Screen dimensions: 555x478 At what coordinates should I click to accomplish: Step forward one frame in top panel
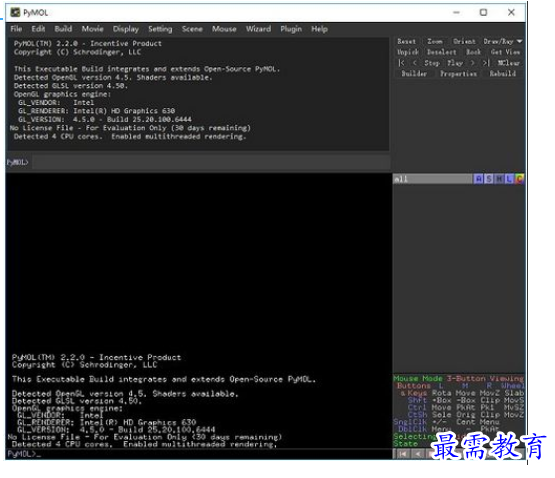tap(472, 63)
